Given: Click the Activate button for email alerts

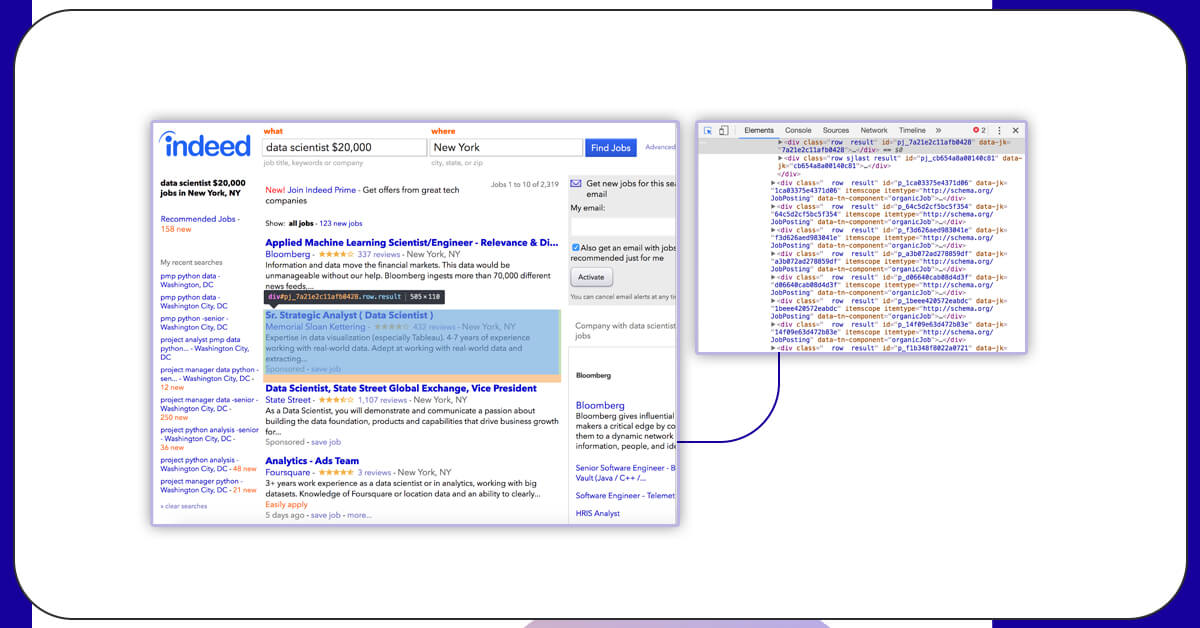Looking at the screenshot, I should point(591,277).
